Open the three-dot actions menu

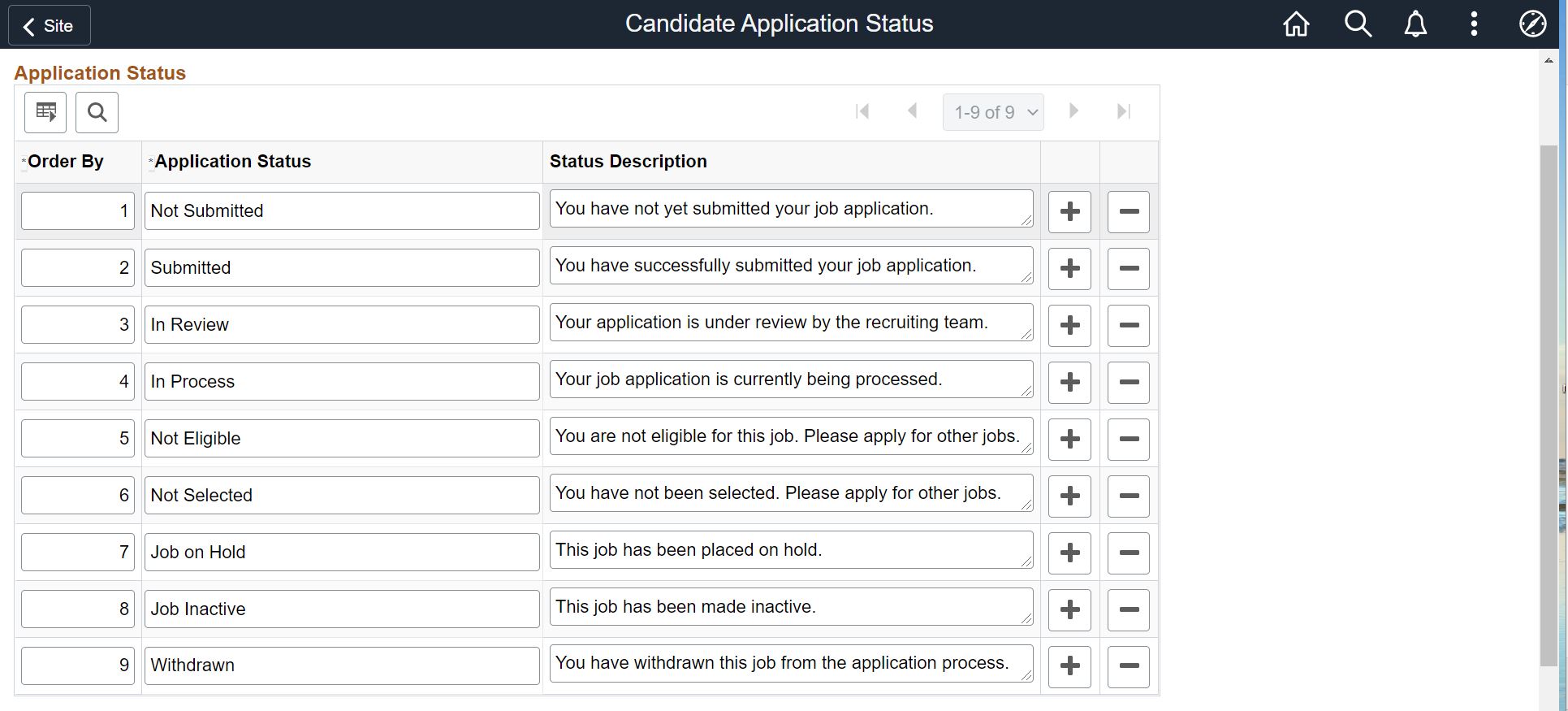point(1474,24)
